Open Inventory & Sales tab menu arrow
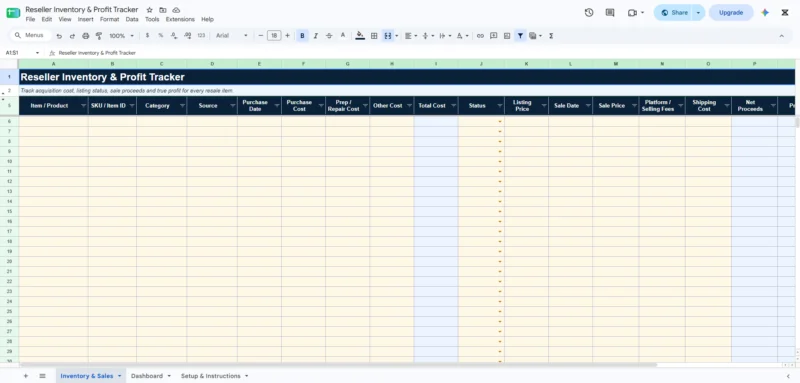Image resolution: width=800 pixels, height=383 pixels. coord(119,376)
